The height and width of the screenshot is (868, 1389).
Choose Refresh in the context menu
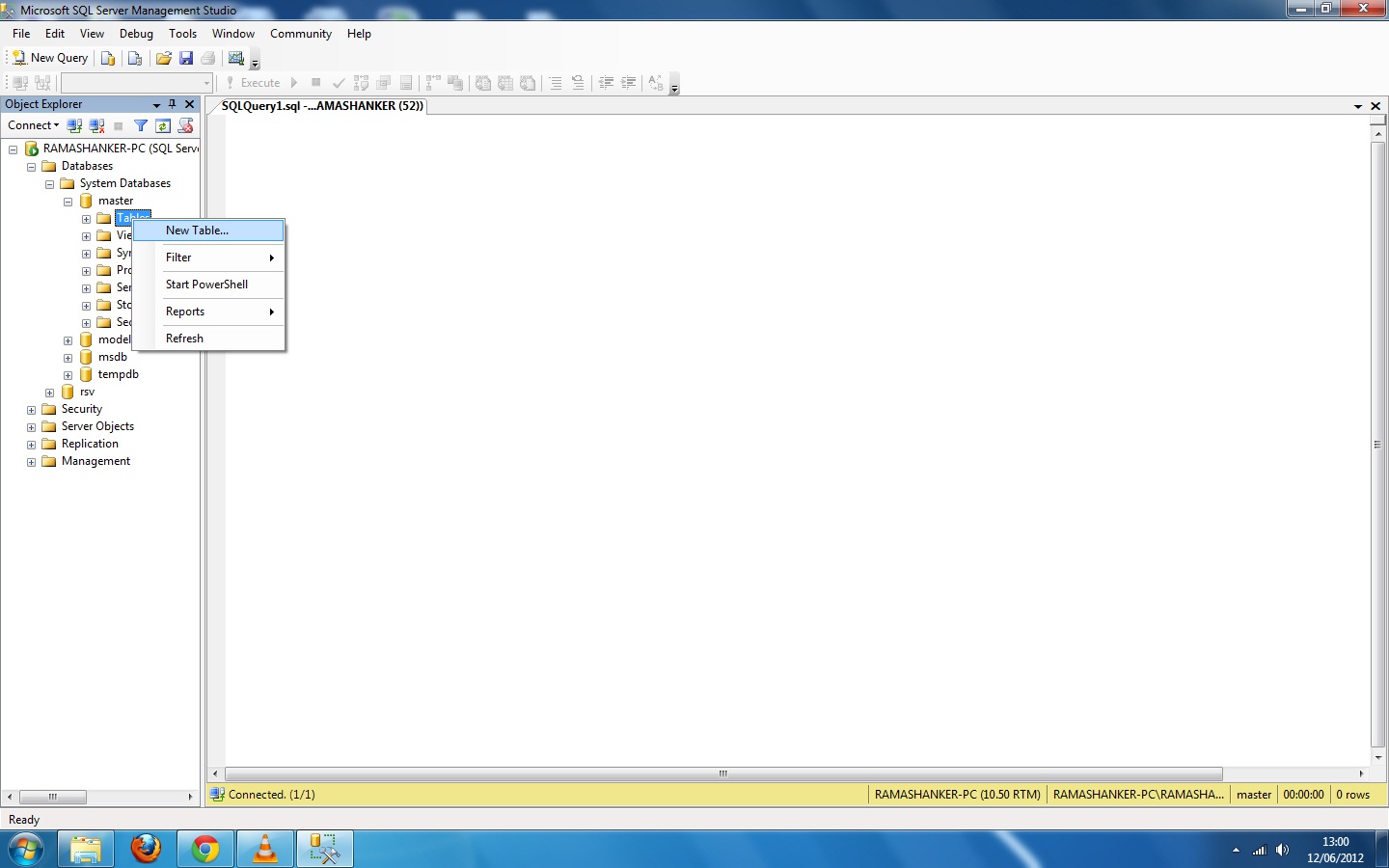[208, 339]
